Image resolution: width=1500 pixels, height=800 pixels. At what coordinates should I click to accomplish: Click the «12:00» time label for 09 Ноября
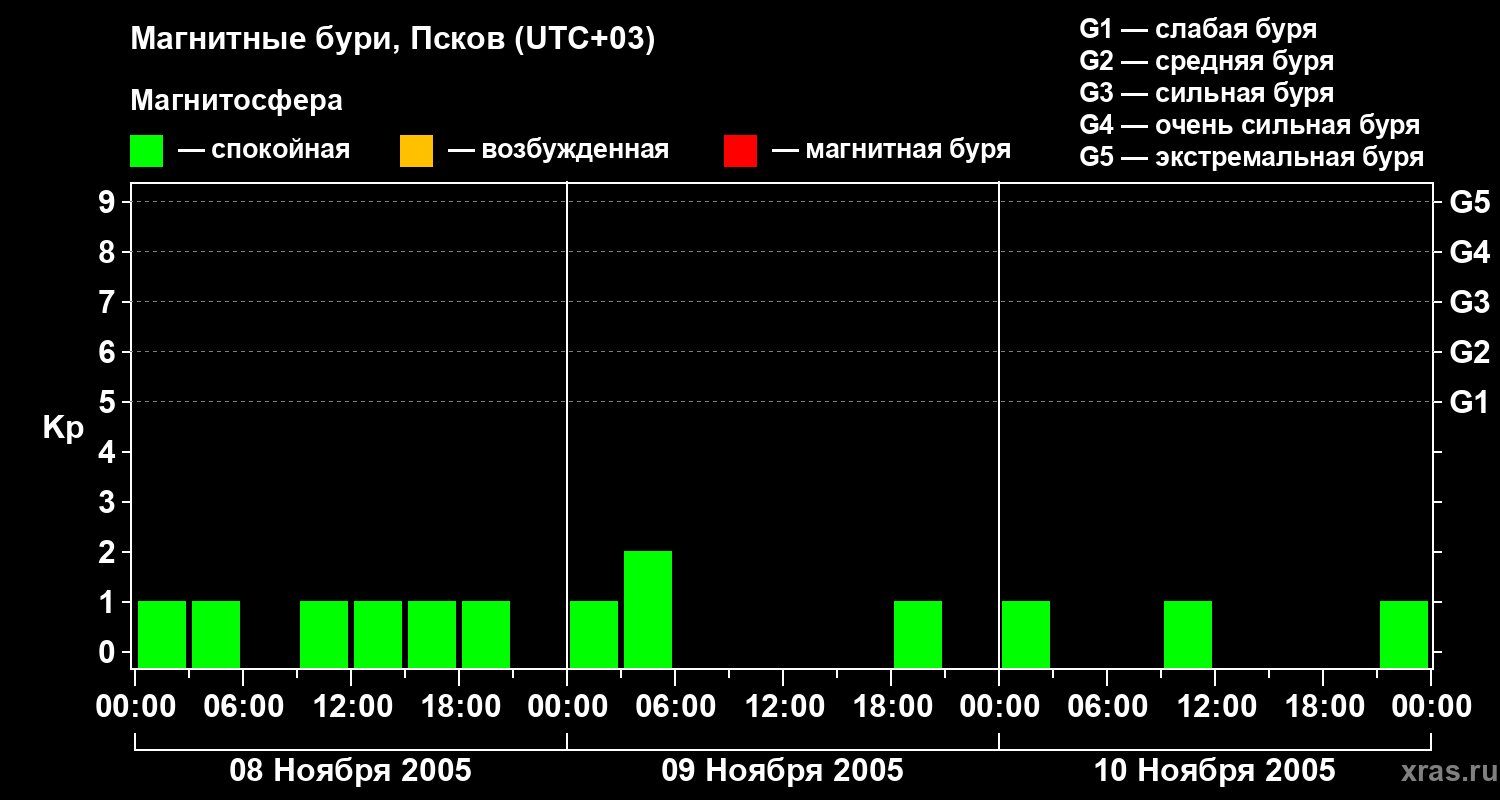[x=783, y=707]
